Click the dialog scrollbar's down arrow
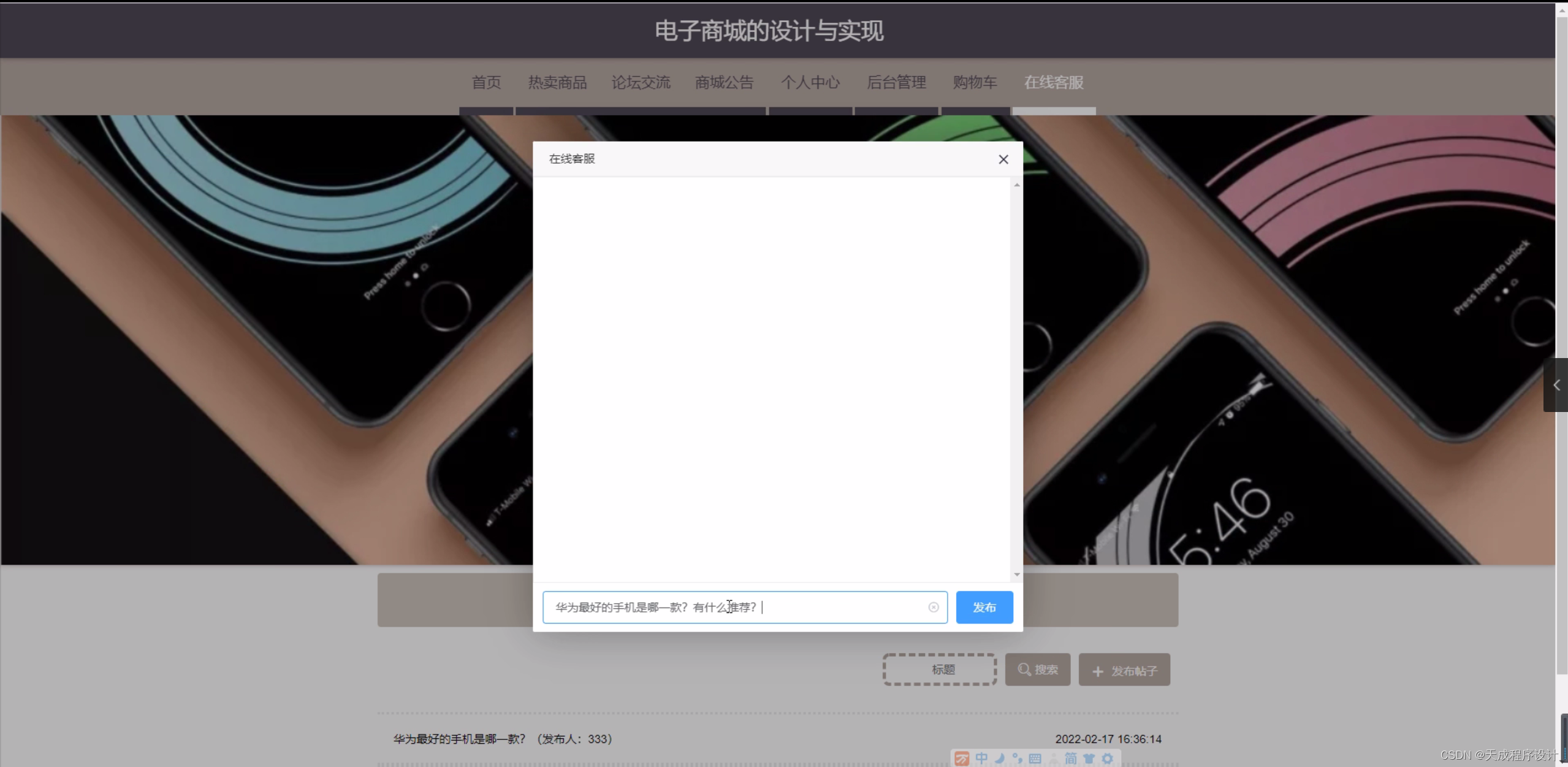Screen dimensions: 1568x767 [x=1016, y=574]
